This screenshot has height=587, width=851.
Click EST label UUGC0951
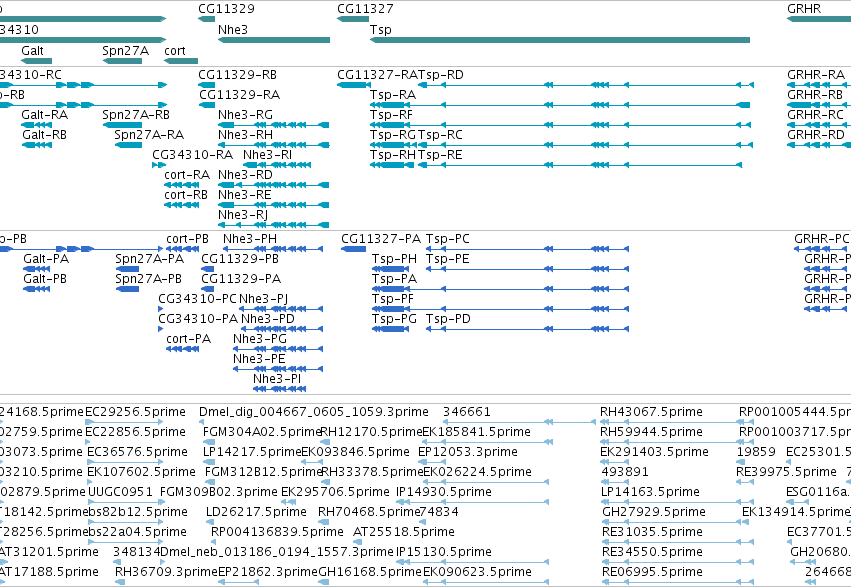[x=120, y=492]
